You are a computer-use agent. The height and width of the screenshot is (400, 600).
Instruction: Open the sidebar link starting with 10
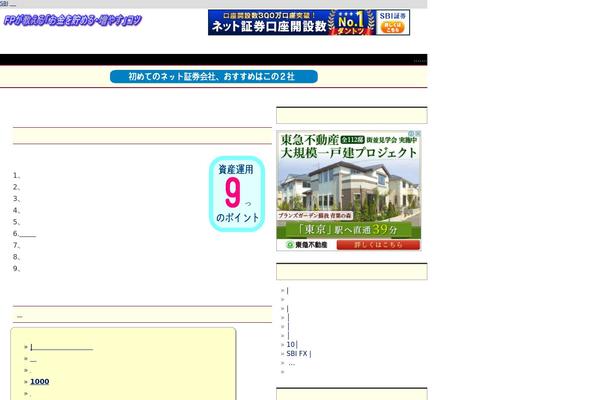(292, 344)
